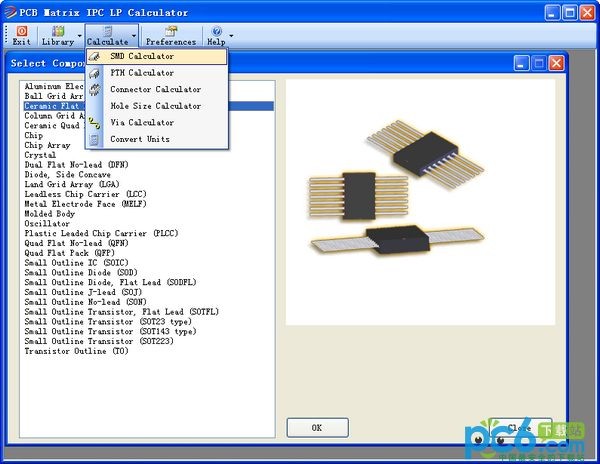Select 'Small Outline Transistor (SOT23 type)'
Viewport: 600px width, 464px height.
coord(108,322)
